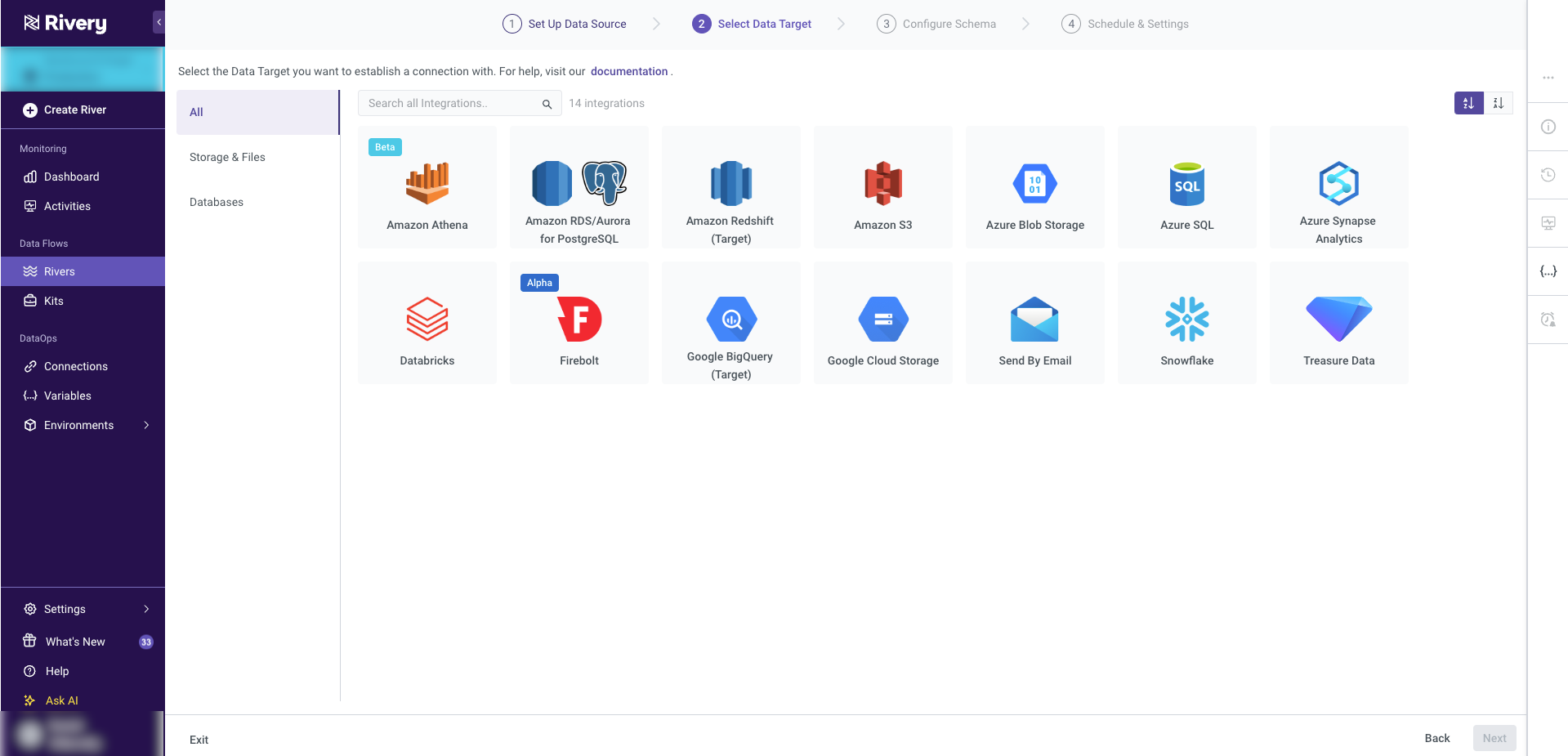This screenshot has height=756, width=1568.
Task: Pick the Google Cloud Storage icon
Action: (883, 319)
